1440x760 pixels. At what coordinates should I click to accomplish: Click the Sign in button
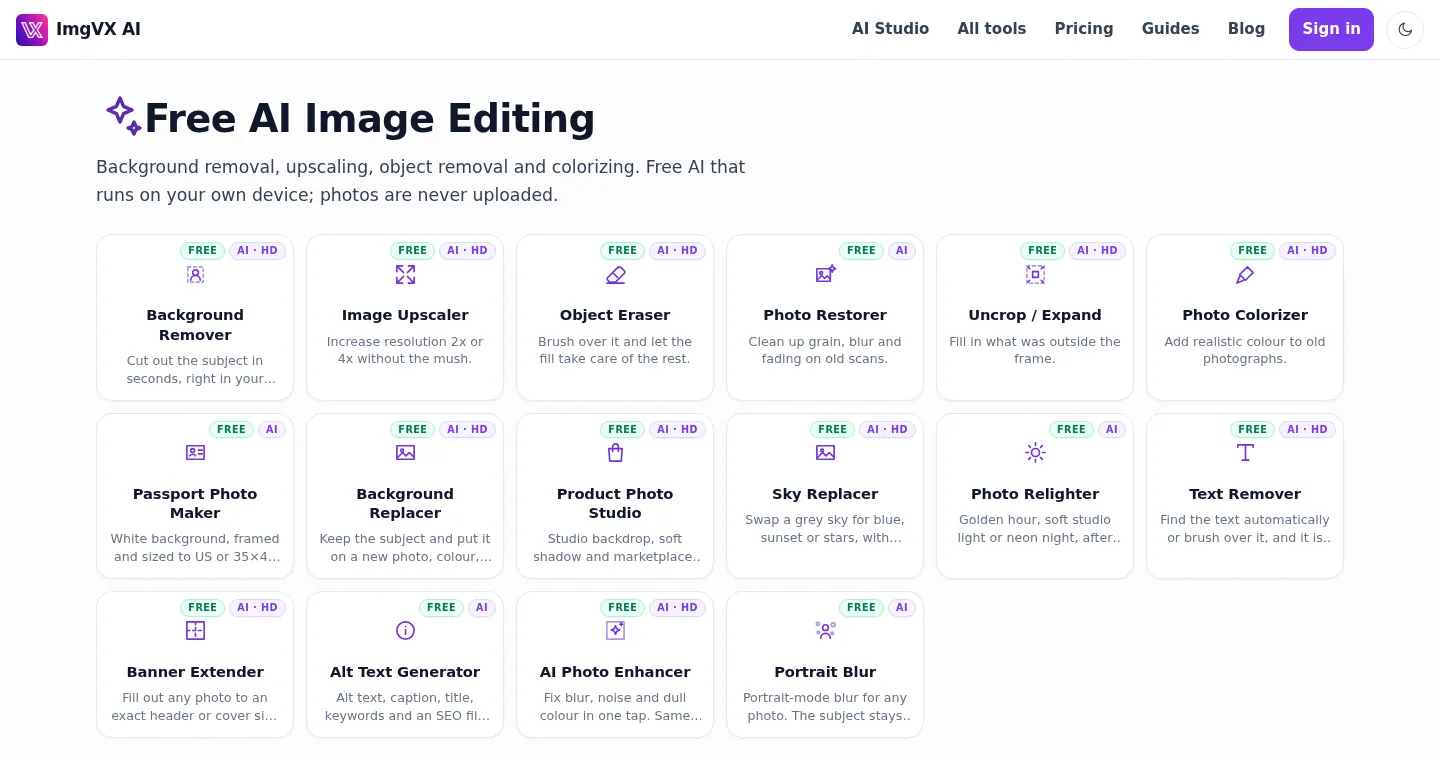(x=1331, y=29)
